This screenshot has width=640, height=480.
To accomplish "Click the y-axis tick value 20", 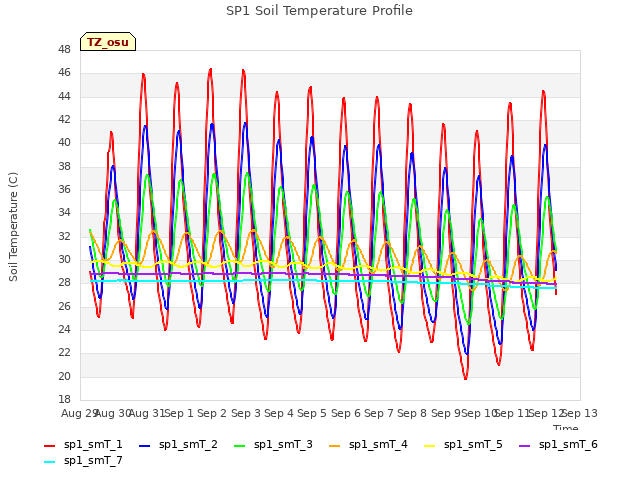I will pyautogui.click(x=64, y=376).
